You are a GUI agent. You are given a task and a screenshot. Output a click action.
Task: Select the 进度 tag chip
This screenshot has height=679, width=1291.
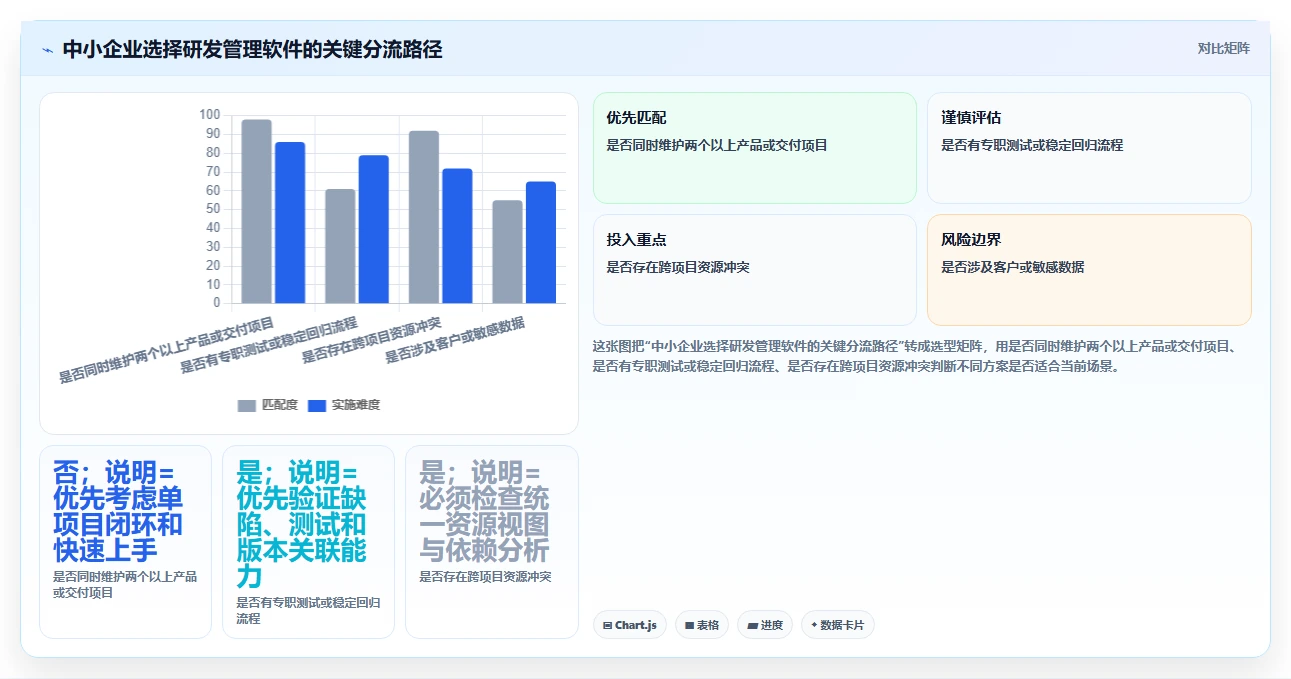point(765,625)
